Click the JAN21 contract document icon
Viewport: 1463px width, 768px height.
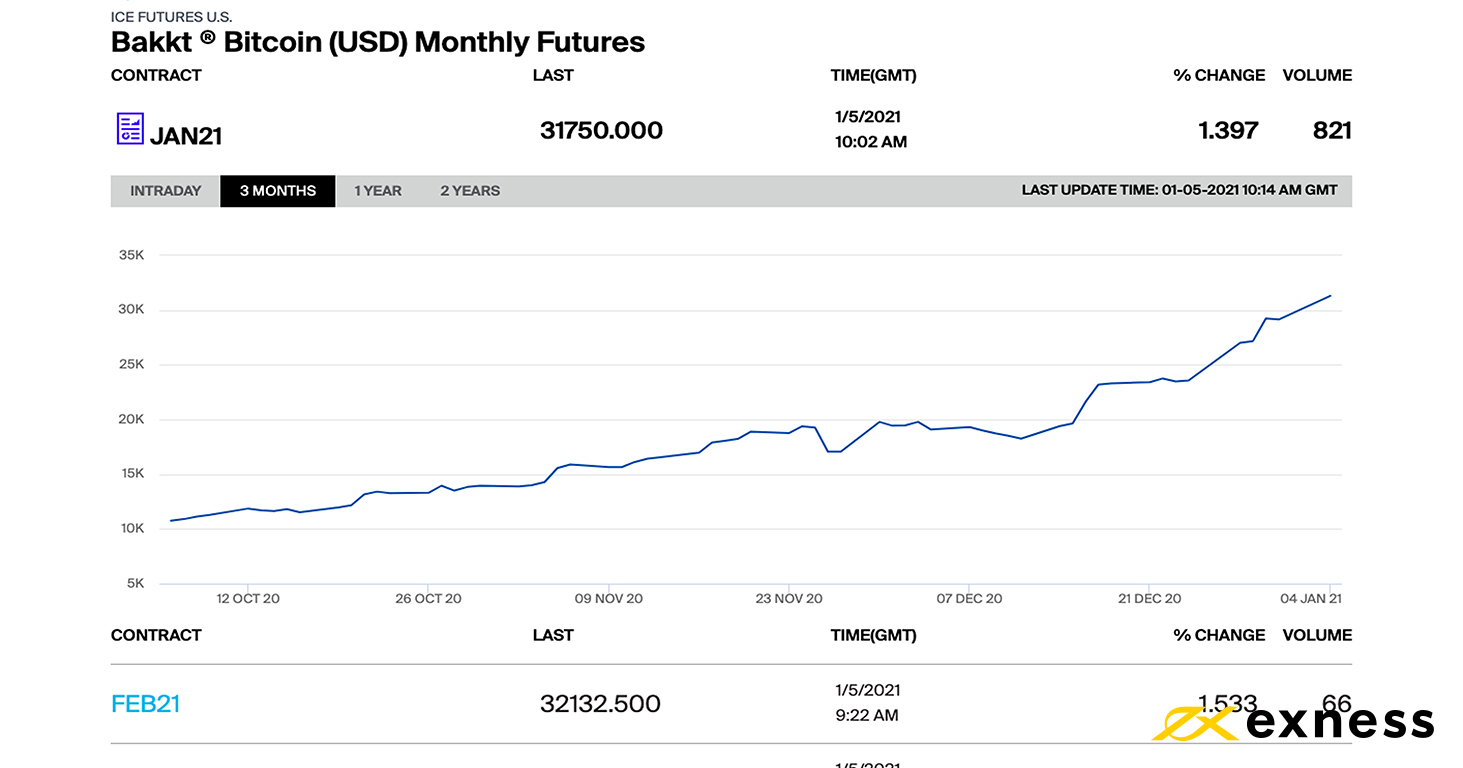click(130, 129)
